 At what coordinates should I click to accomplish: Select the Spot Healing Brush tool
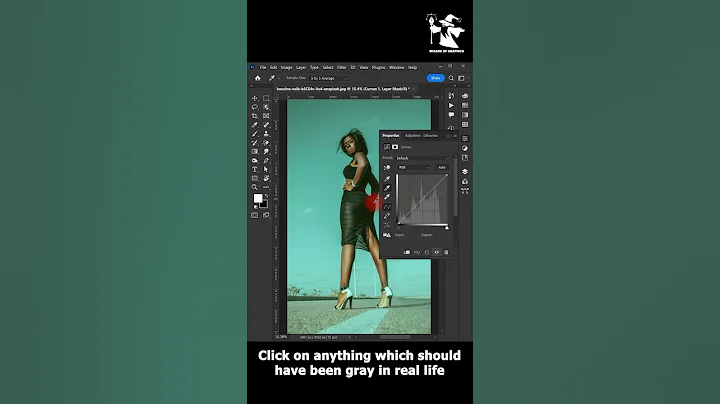(266, 125)
